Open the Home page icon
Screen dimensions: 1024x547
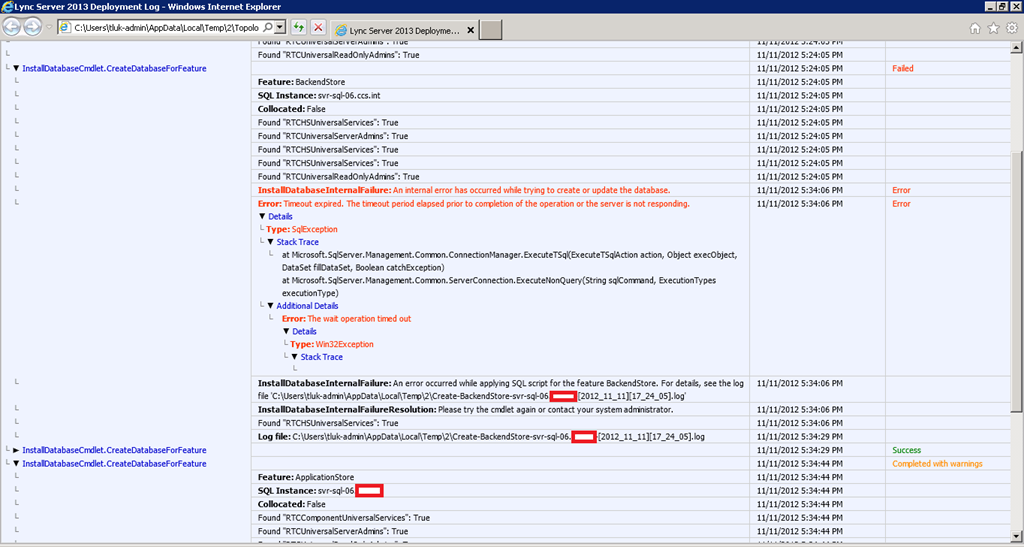(x=975, y=29)
